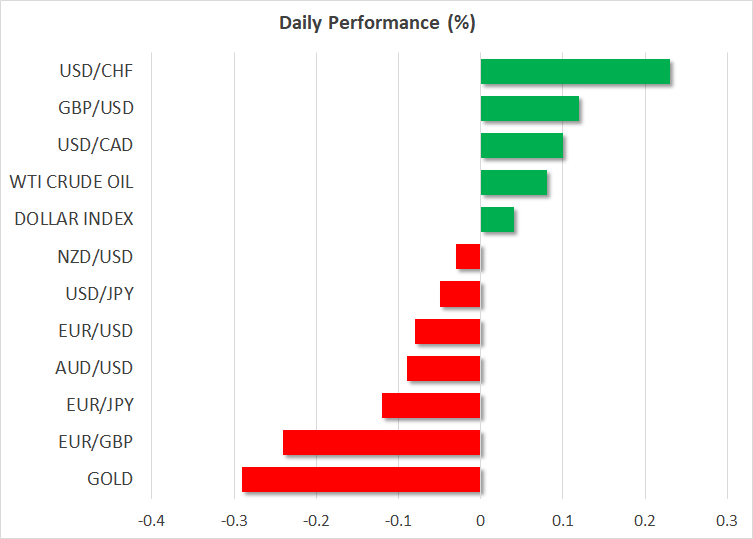Image resolution: width=753 pixels, height=539 pixels.
Task: Click the EUR/GBP red bar
Action: (x=382, y=442)
